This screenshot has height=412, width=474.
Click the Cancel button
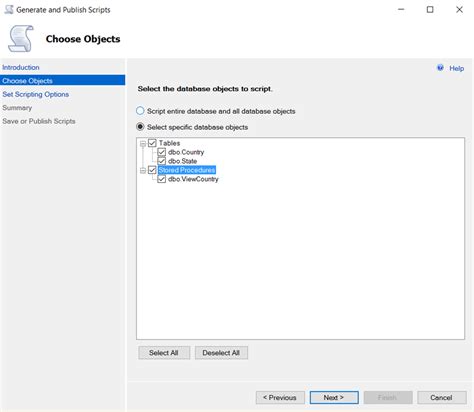pos(442,398)
